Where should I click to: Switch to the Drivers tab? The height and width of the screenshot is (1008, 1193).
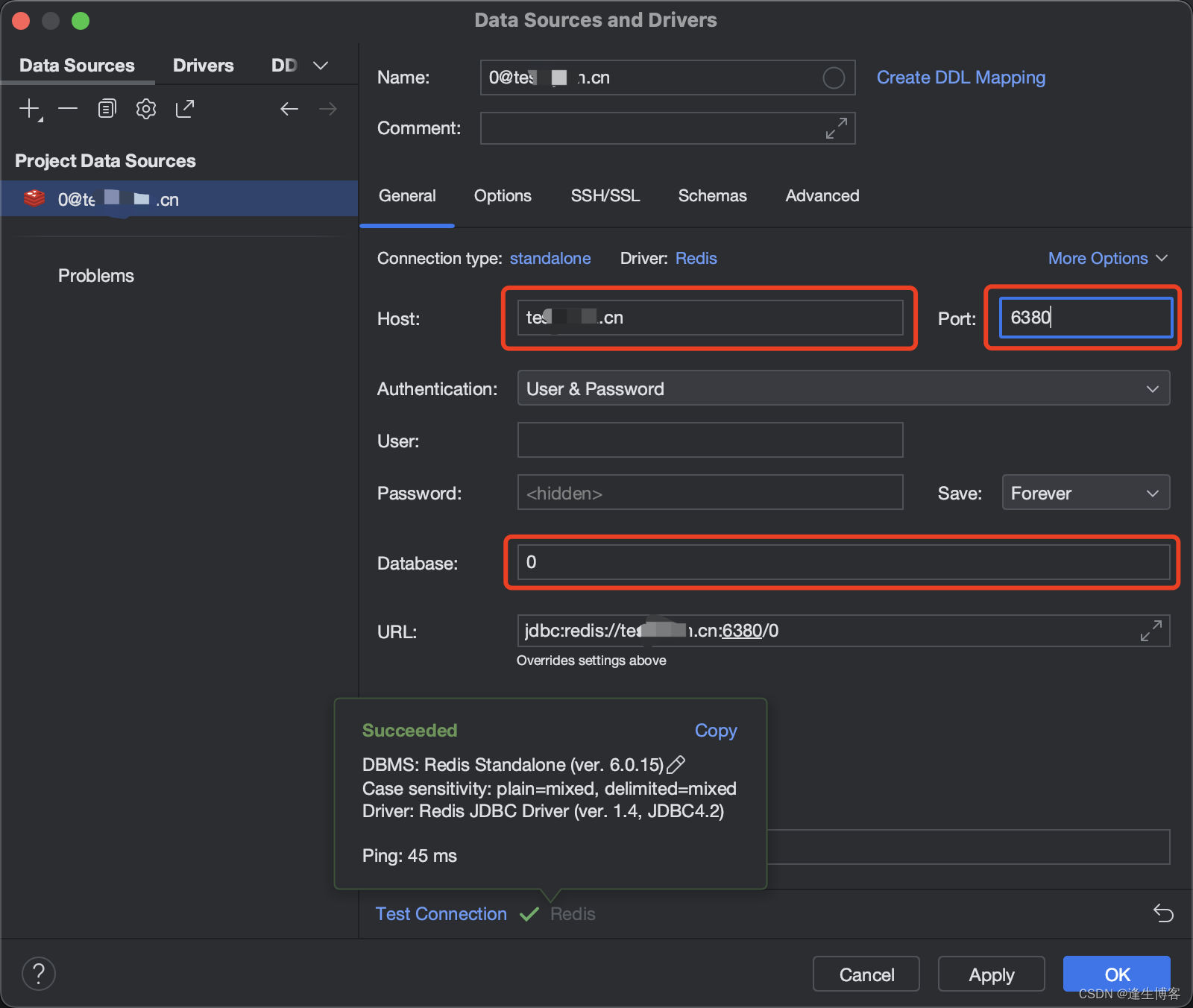[x=204, y=66]
